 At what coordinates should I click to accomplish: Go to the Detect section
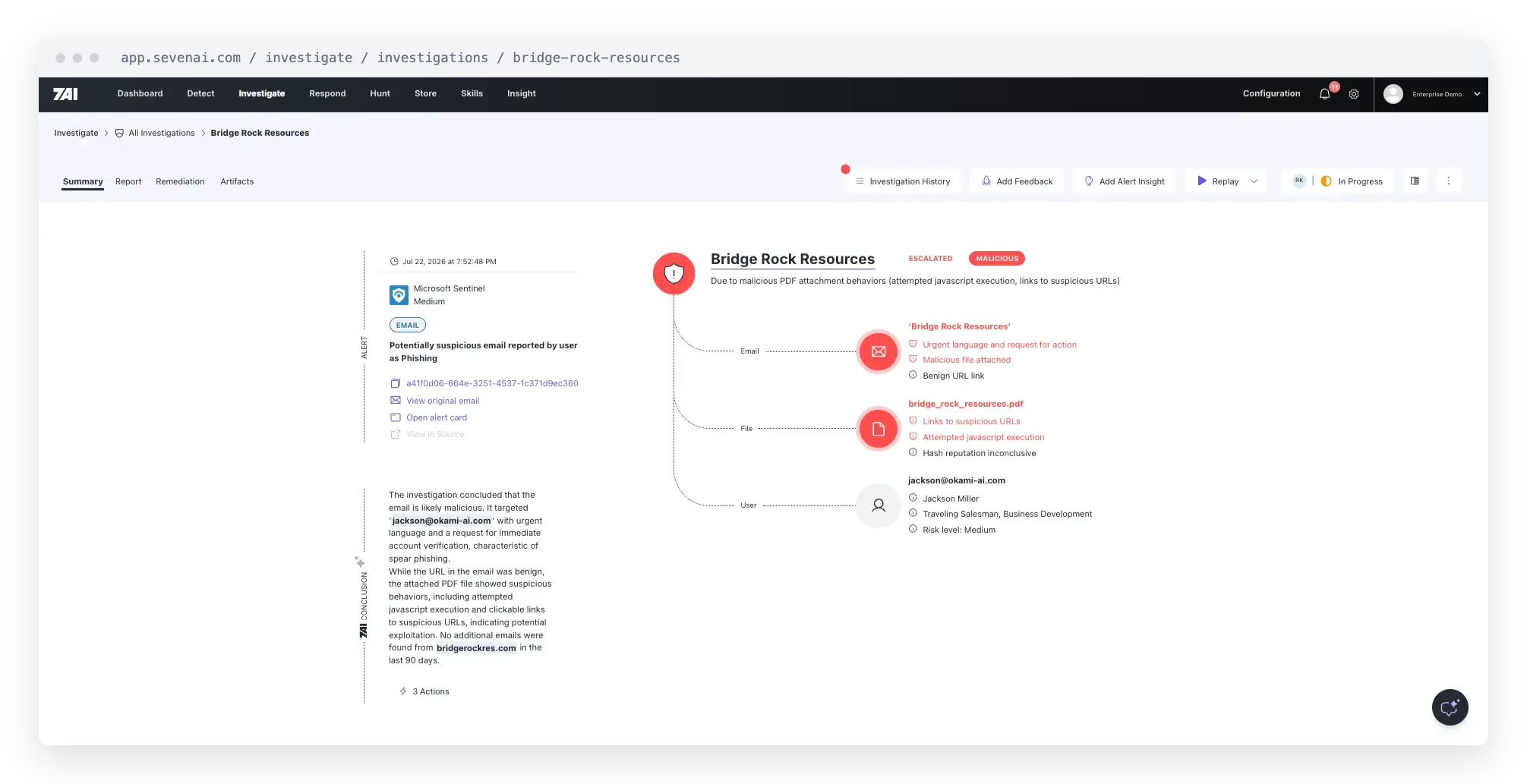tap(200, 93)
